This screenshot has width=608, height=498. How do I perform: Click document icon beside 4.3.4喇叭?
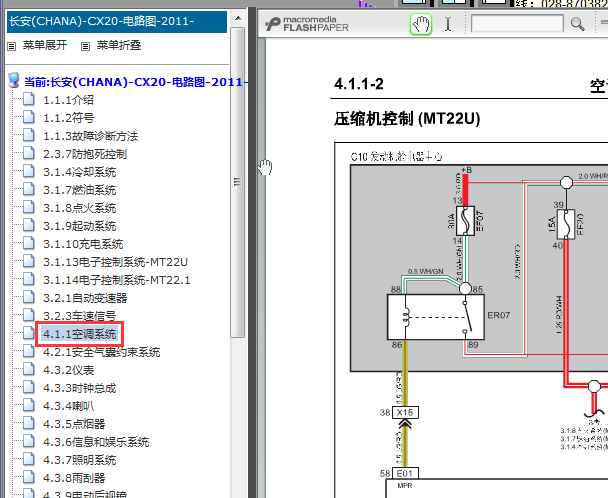[29, 405]
